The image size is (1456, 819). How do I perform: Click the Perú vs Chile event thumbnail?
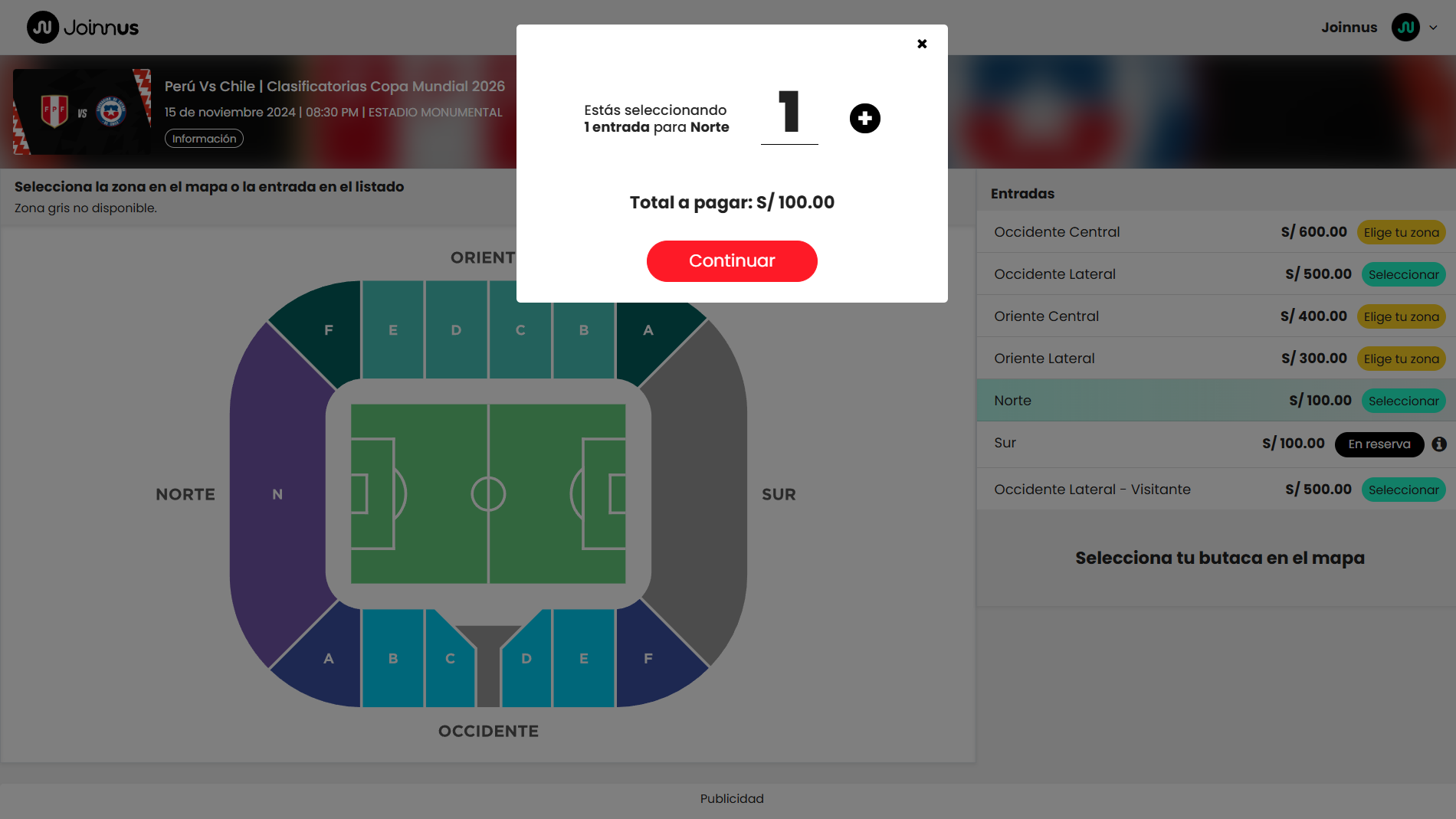coord(82,112)
